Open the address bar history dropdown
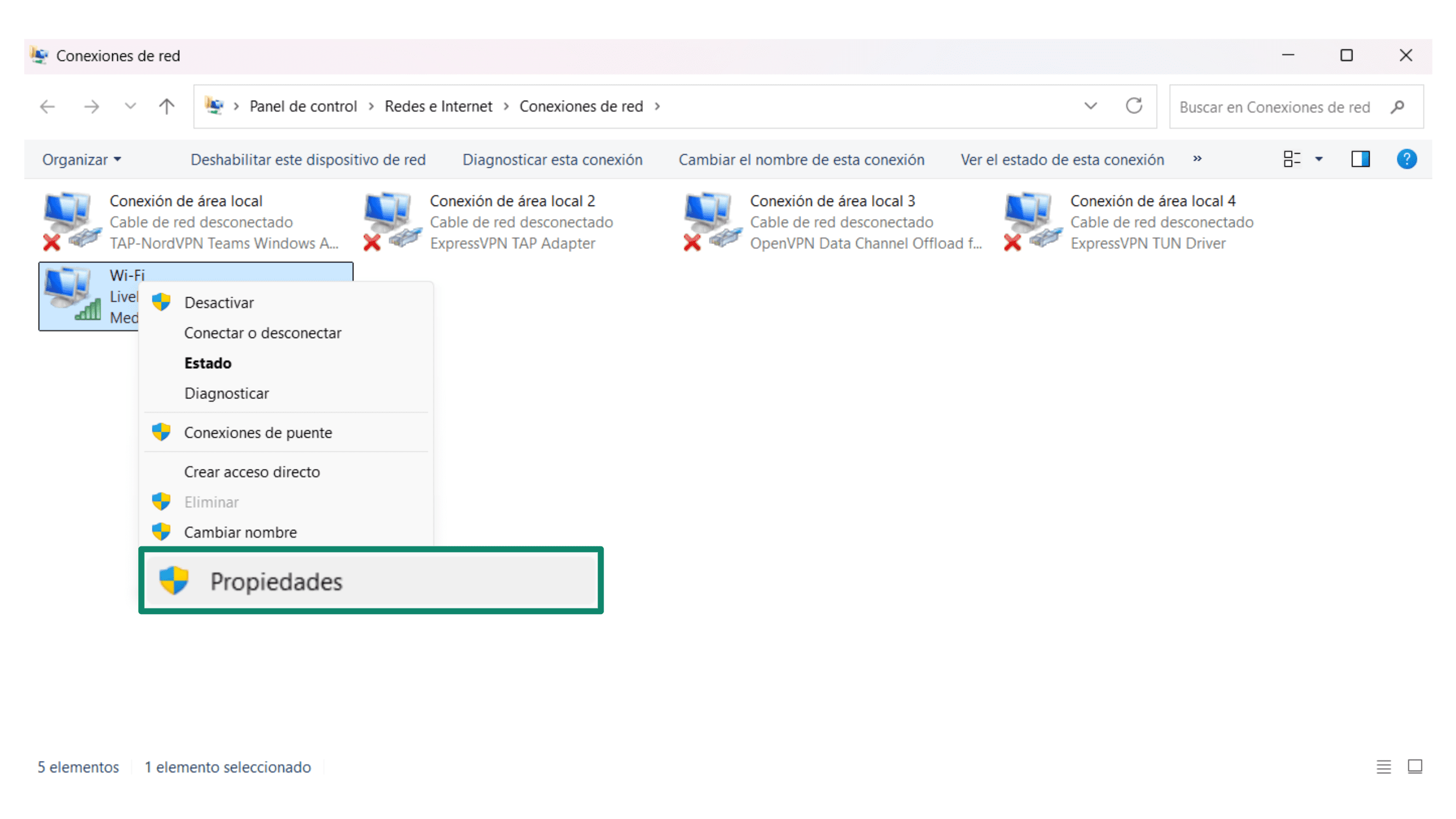The height and width of the screenshot is (819, 1456). [x=1090, y=106]
